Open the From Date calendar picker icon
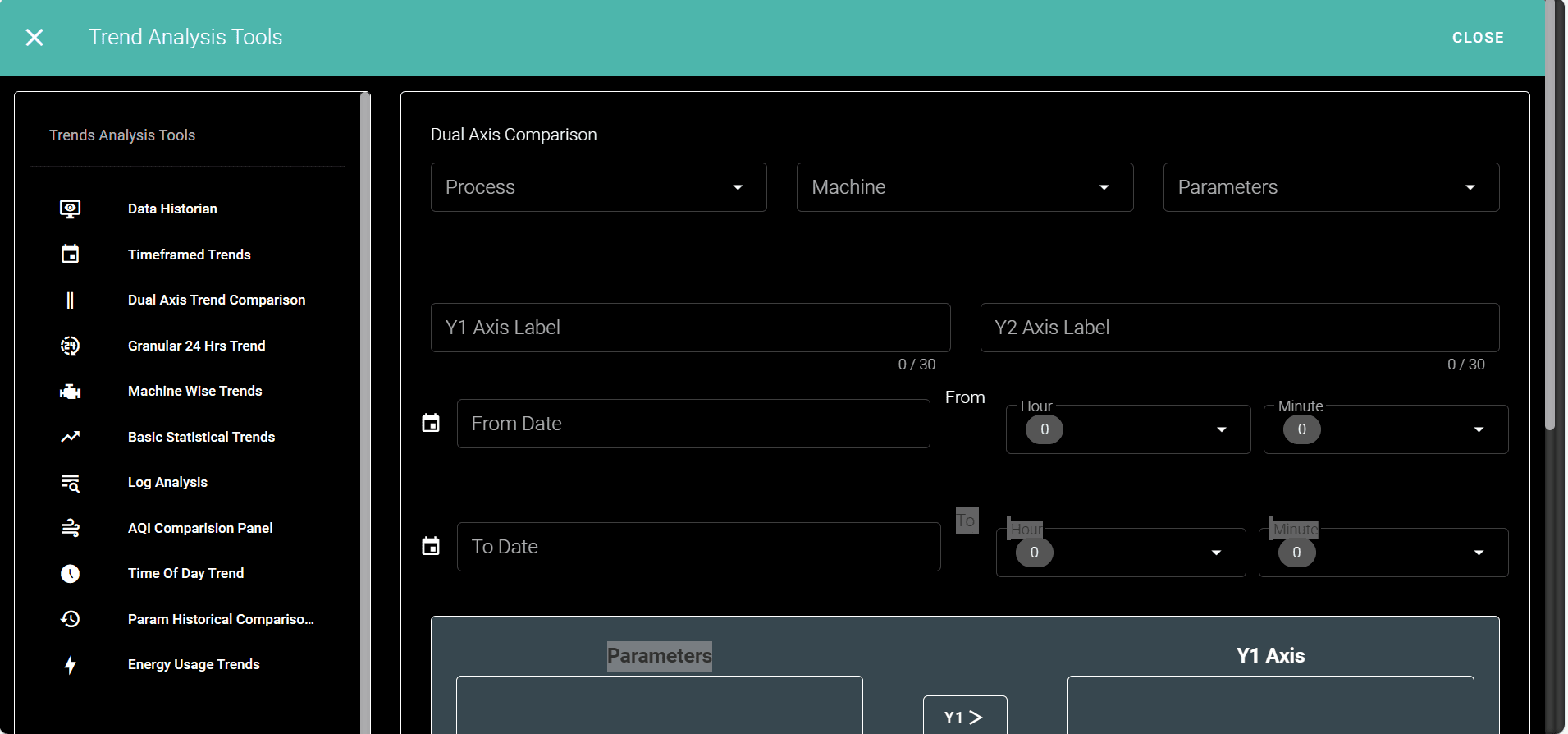 (431, 424)
